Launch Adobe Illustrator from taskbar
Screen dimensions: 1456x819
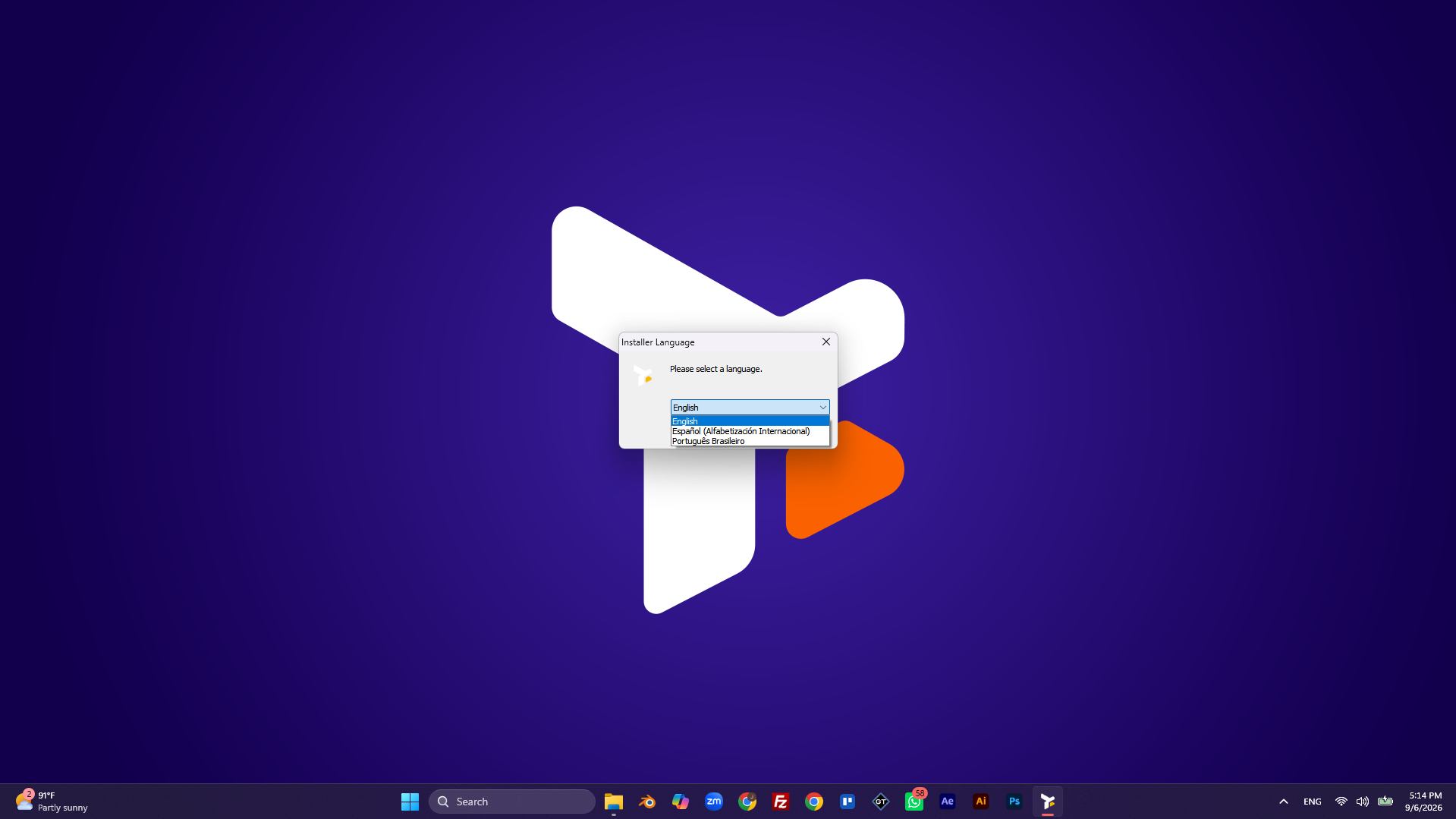[981, 802]
